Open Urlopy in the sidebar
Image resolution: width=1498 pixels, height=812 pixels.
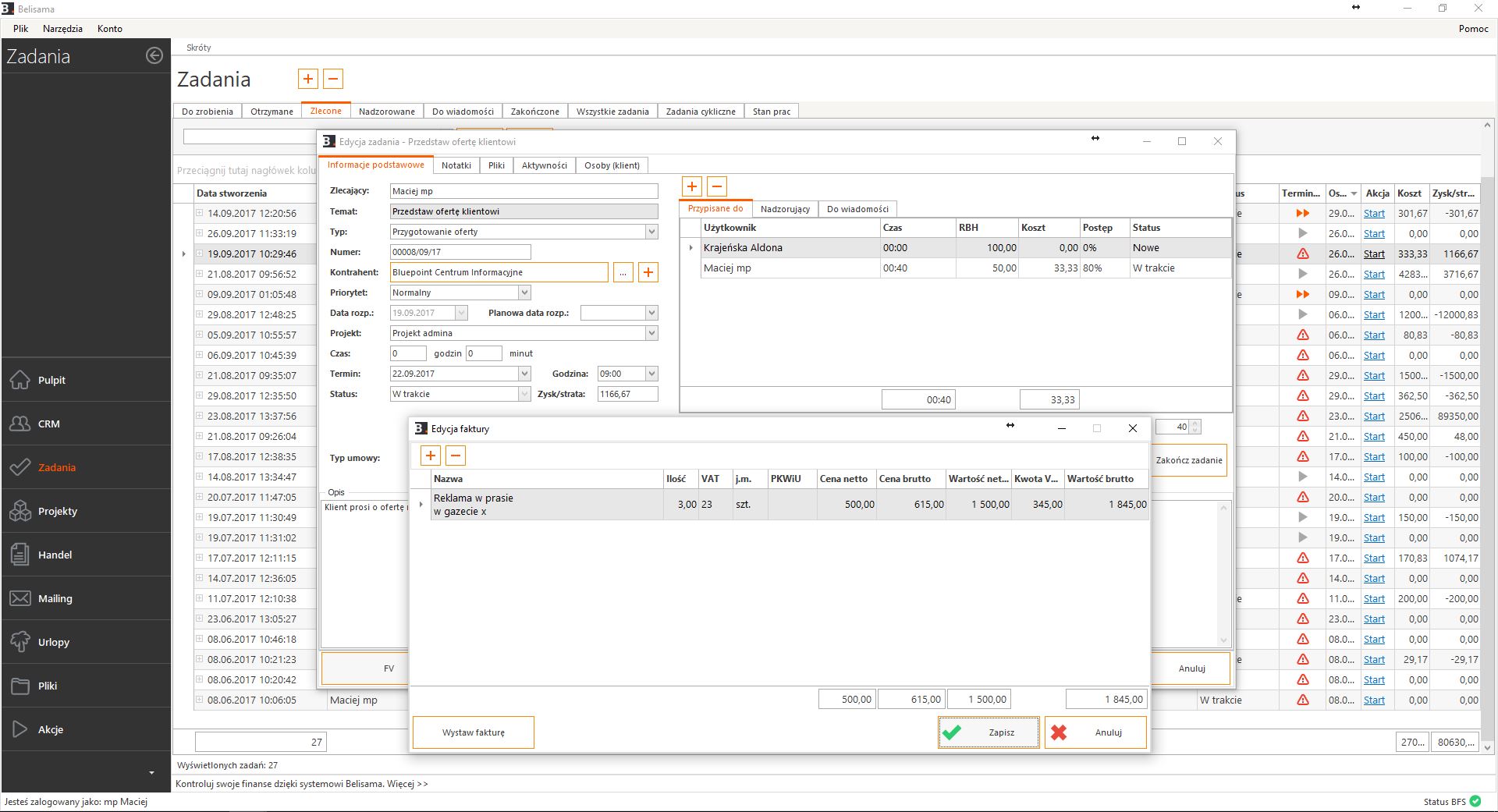click(x=53, y=642)
